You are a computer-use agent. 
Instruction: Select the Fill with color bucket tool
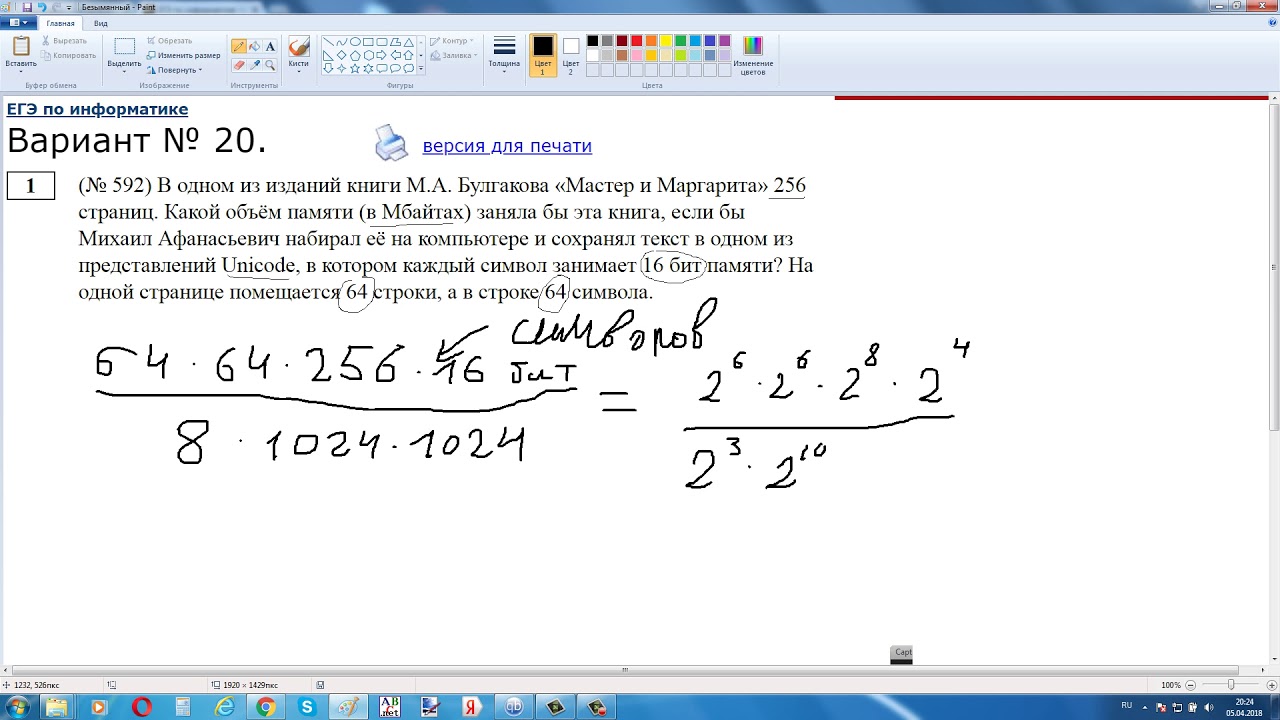point(254,46)
